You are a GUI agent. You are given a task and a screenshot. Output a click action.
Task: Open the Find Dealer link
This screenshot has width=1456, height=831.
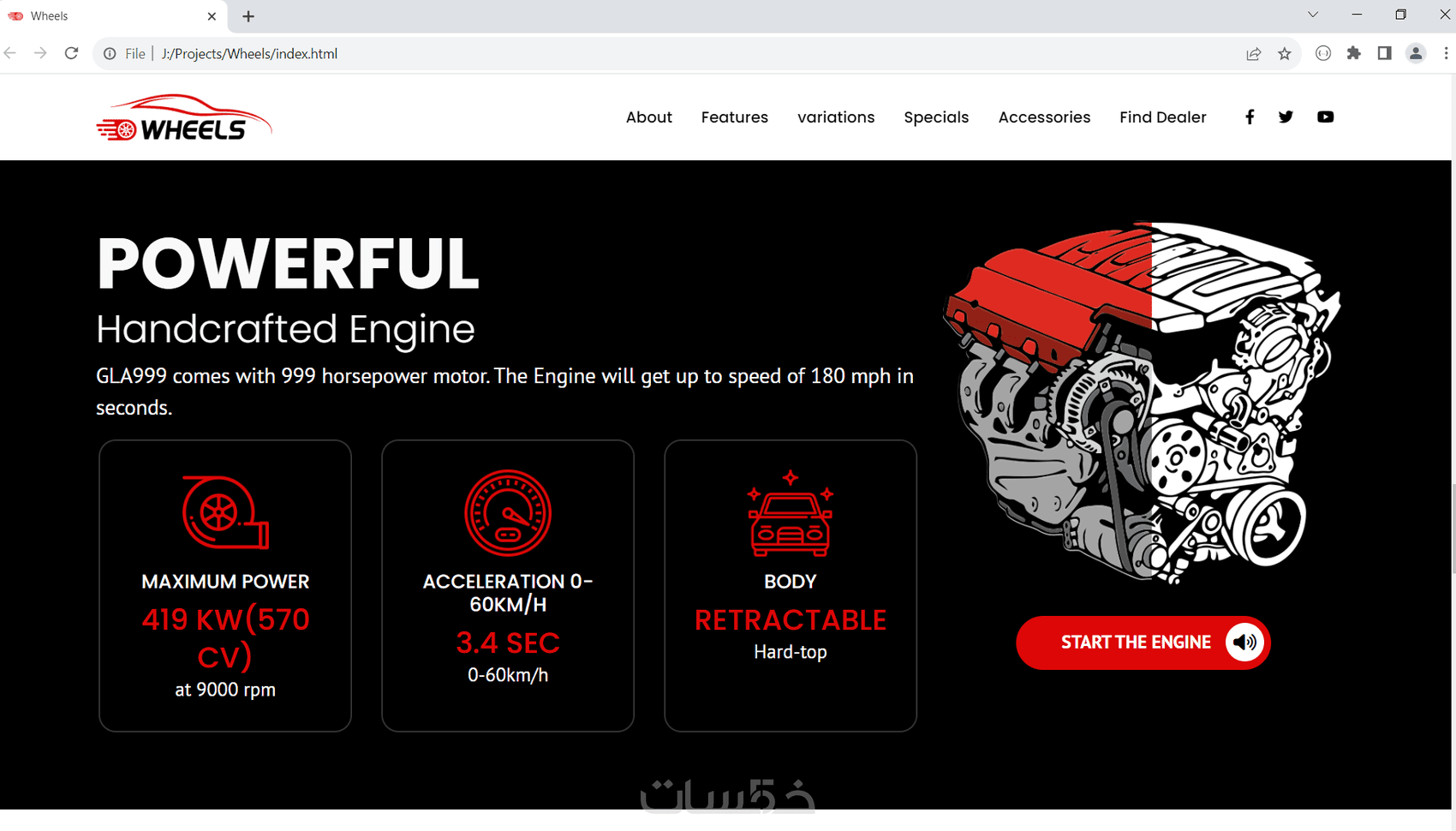[1162, 117]
